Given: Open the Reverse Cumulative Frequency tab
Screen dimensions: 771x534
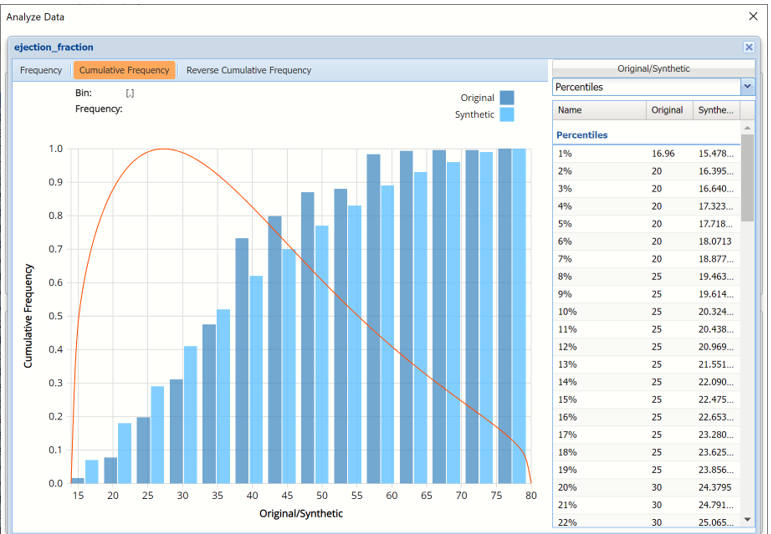Looking at the screenshot, I should 249,70.
